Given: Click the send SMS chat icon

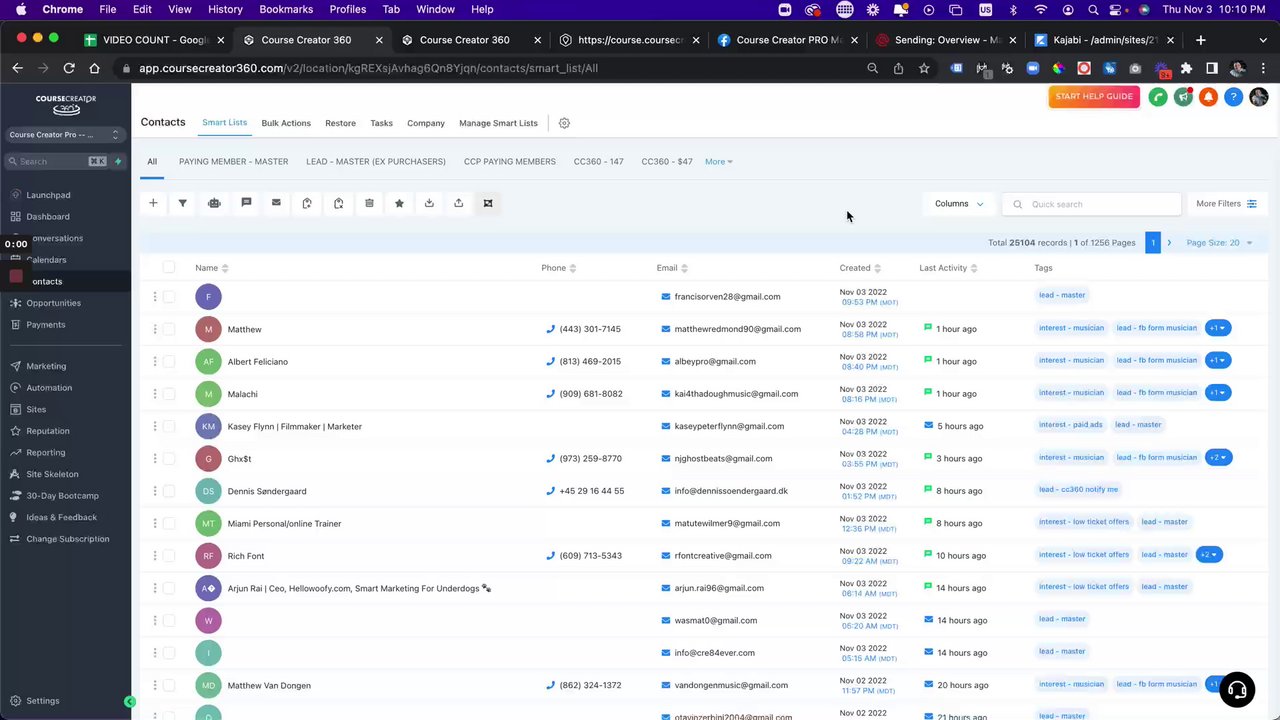Looking at the screenshot, I should click(x=246, y=203).
